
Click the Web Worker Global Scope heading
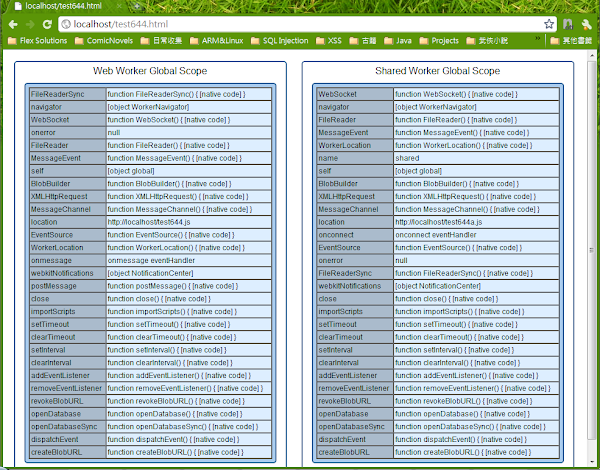coord(150,71)
